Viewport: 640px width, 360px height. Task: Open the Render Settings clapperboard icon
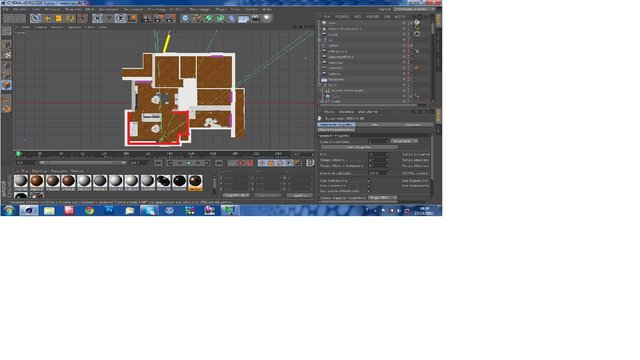tap(170, 18)
